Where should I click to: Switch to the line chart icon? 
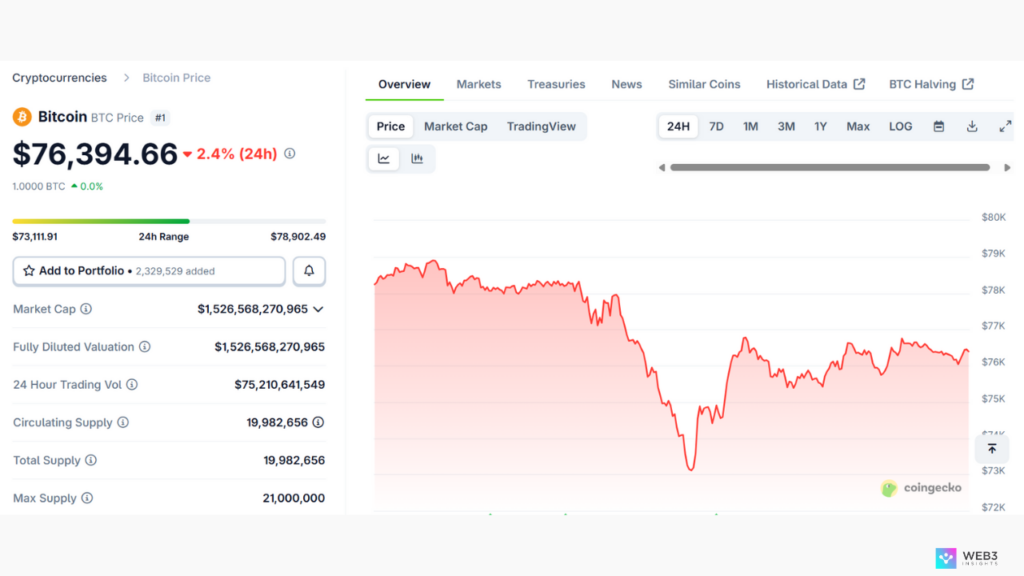pyautogui.click(x=384, y=158)
